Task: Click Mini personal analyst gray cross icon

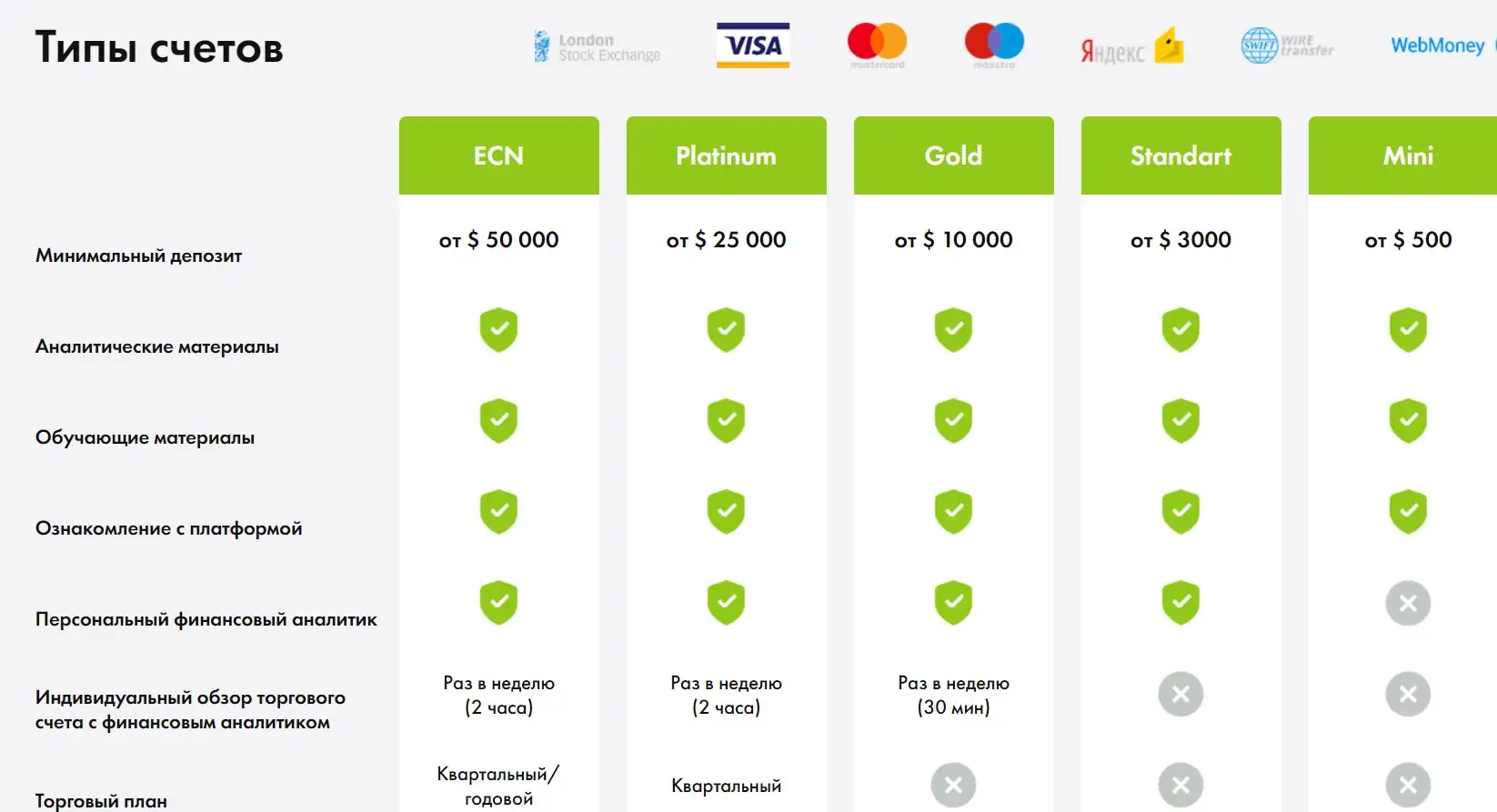Action: point(1408,603)
